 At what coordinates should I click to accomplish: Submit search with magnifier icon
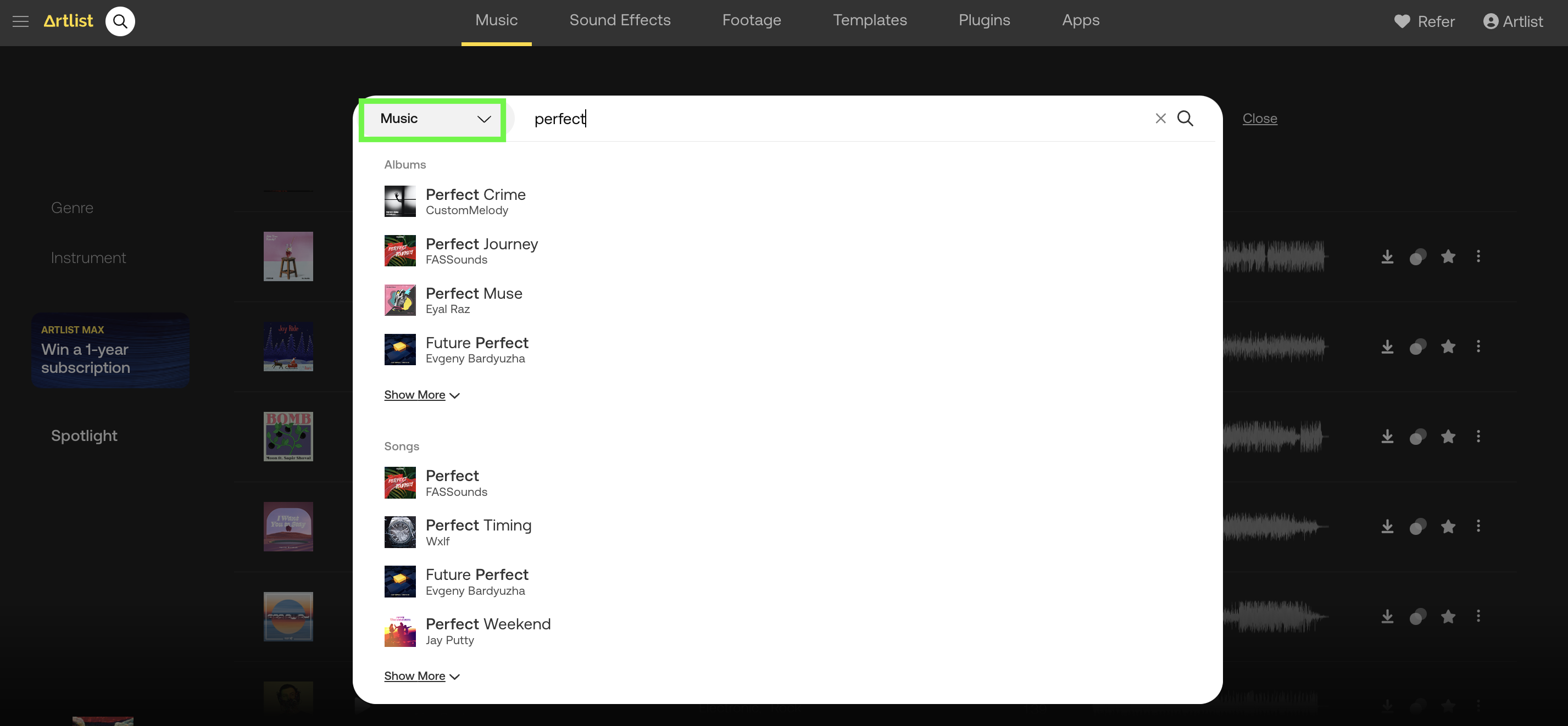1185,118
